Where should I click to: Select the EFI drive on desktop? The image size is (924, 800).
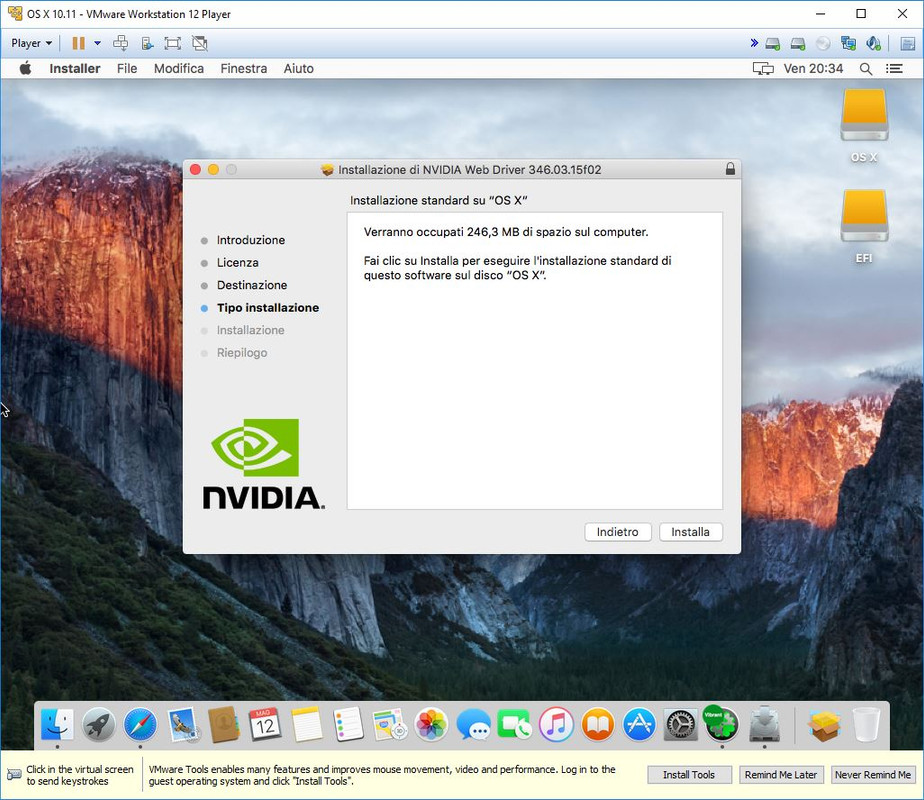click(864, 226)
